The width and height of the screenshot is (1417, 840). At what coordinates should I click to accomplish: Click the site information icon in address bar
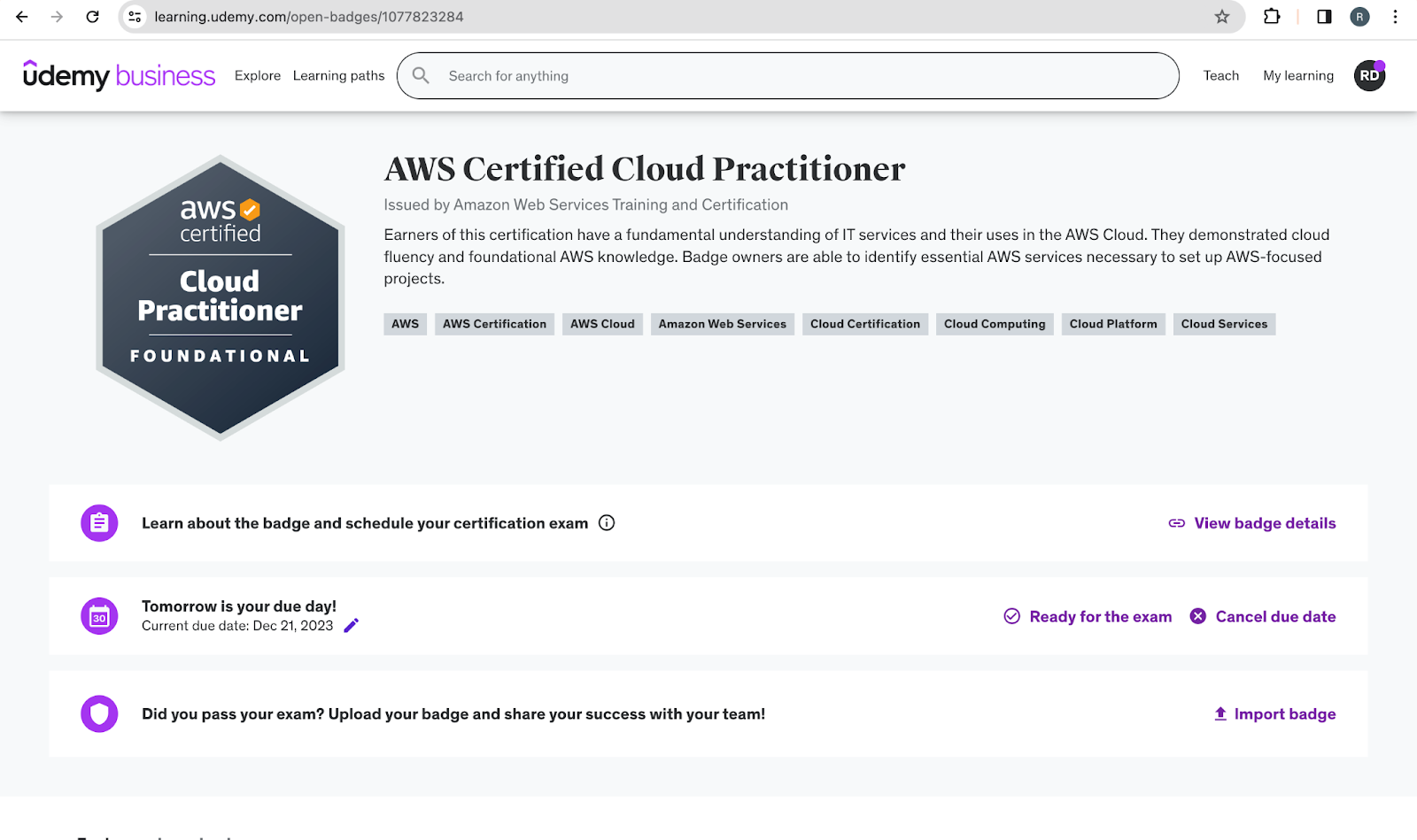(135, 17)
